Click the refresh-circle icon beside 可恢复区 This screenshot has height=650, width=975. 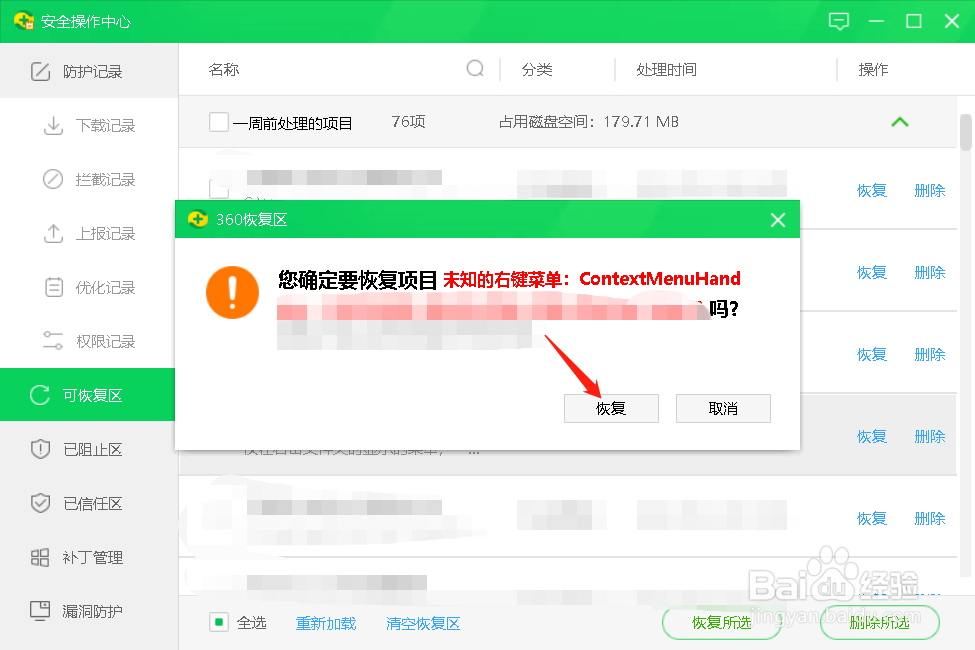coord(40,395)
